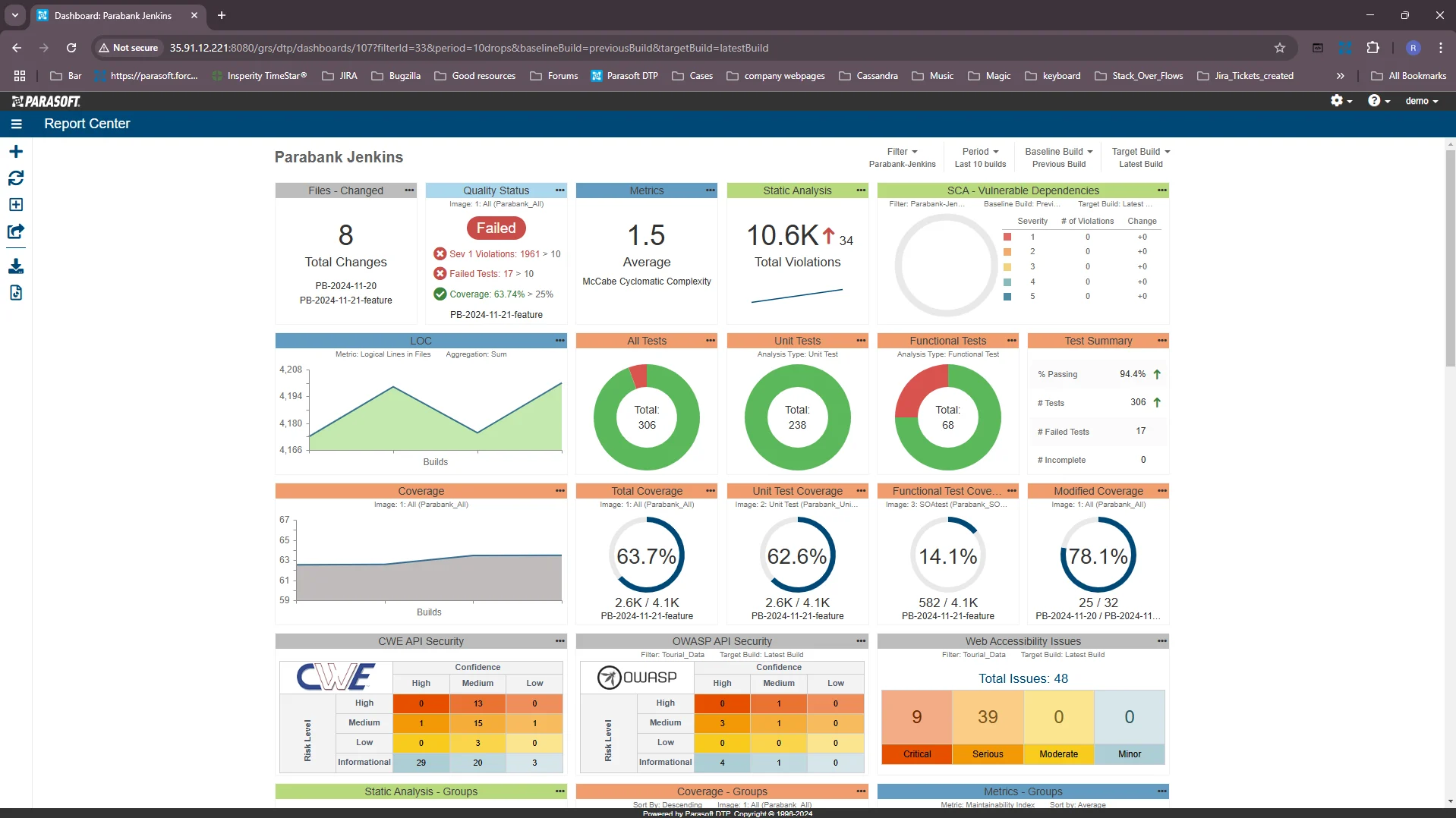Open SCA Vulnerable Dependencies widget options
Viewport: 1456px width, 818px height.
tap(1162, 190)
